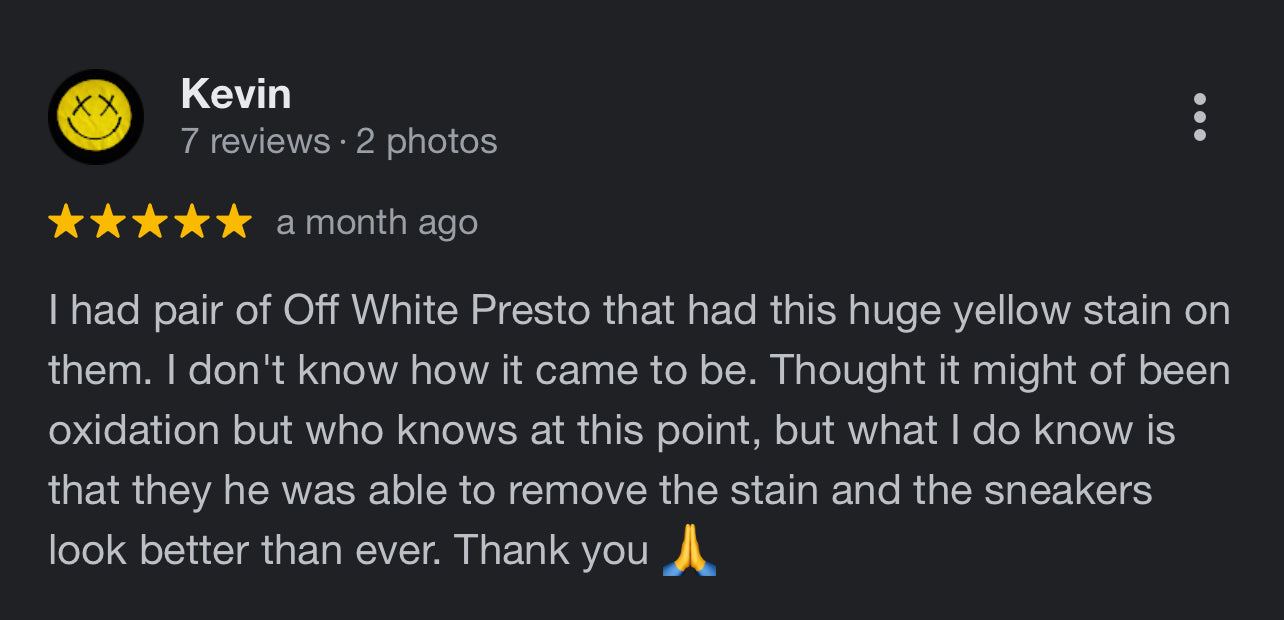Click Kevin's yellow smiley profile avatar

pyautogui.click(x=96, y=117)
